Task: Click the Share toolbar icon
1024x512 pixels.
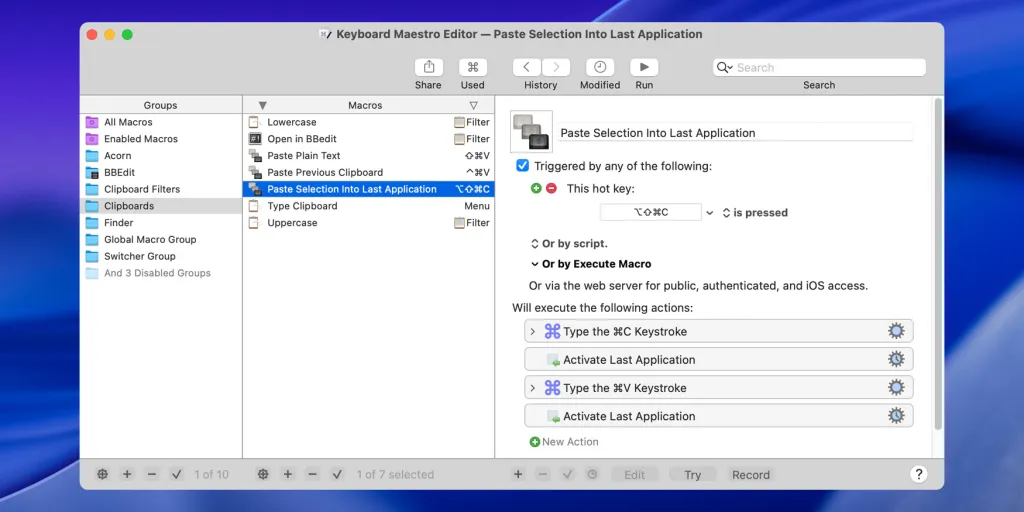Action: 428,67
